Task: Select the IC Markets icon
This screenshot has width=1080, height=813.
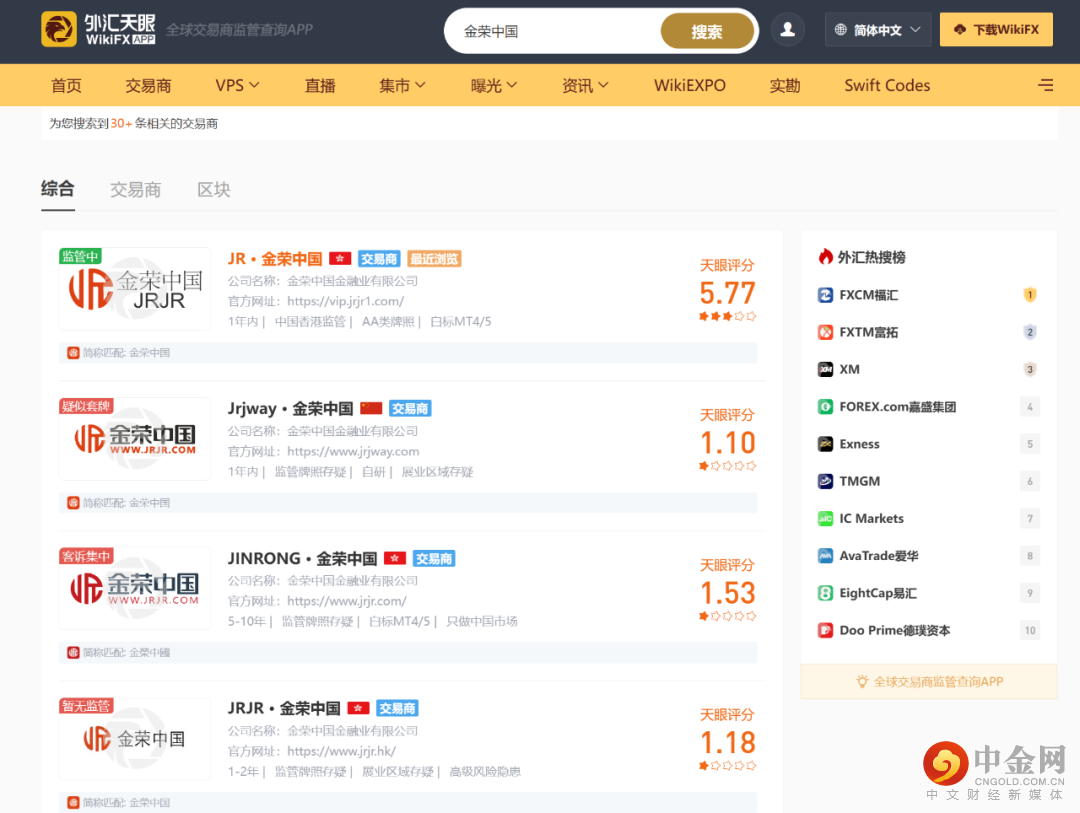Action: click(822, 518)
